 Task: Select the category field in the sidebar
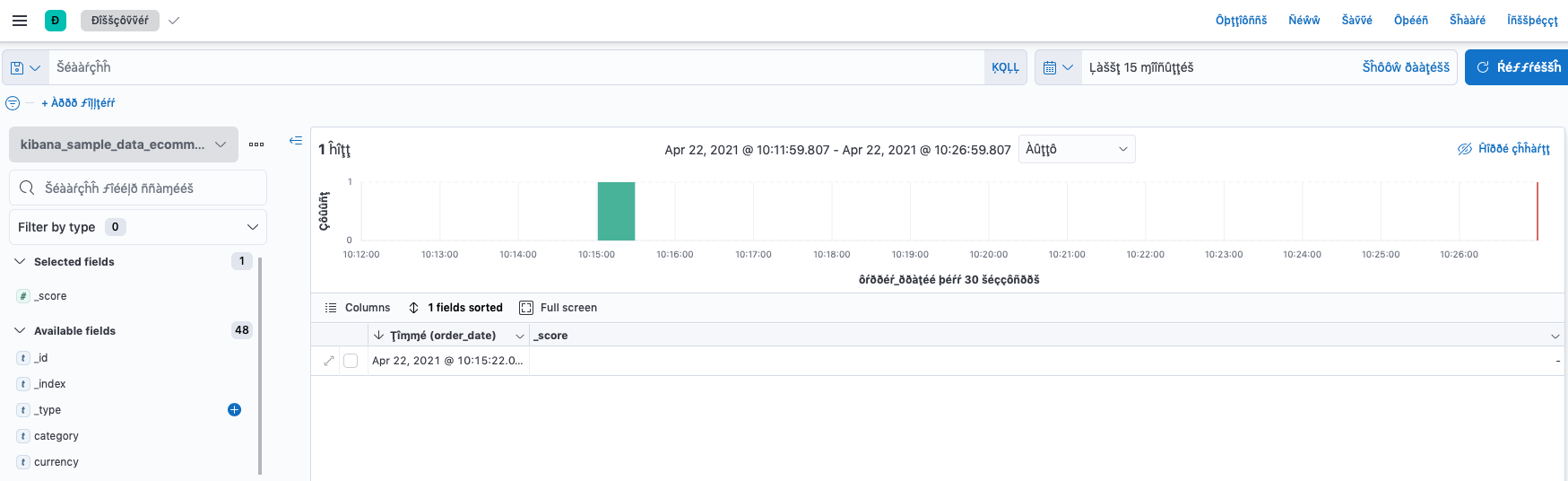56,436
